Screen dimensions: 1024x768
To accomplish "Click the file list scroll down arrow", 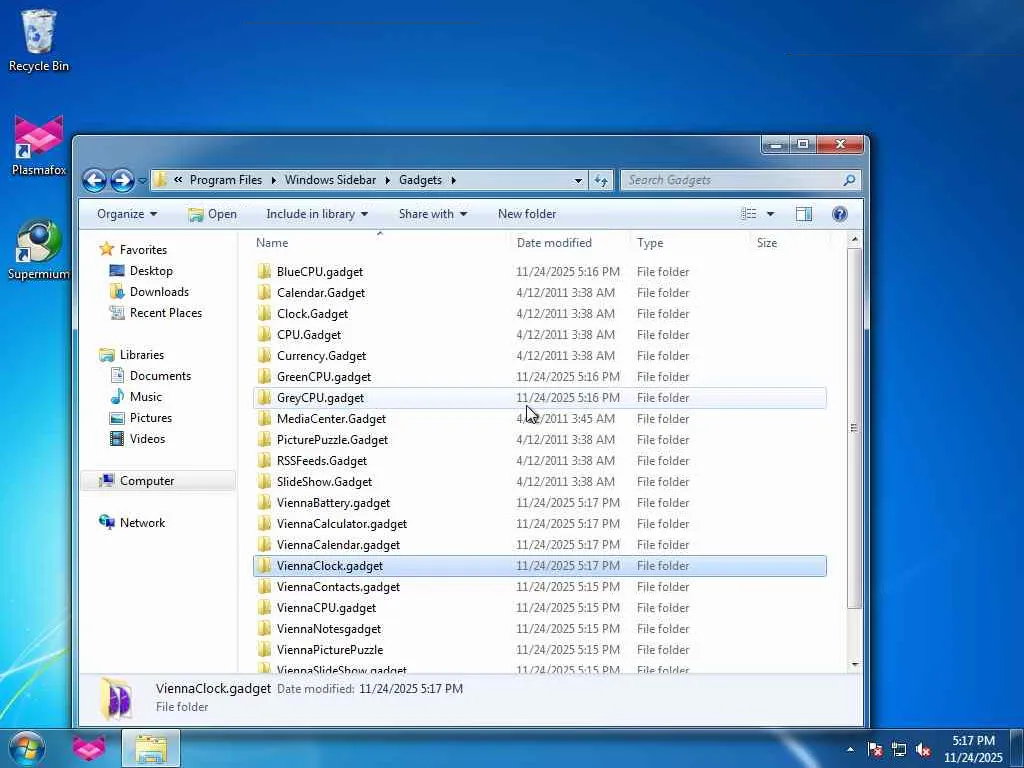I will click(855, 664).
